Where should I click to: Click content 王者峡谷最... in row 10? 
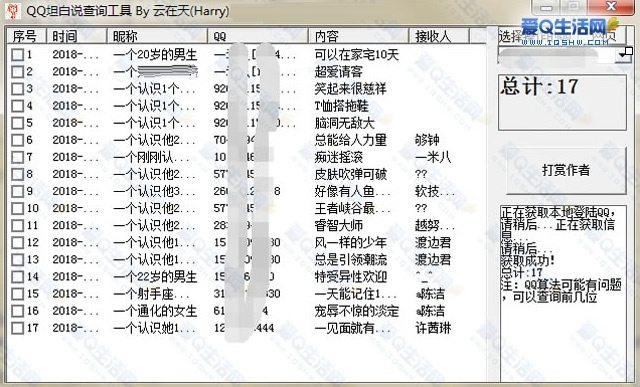pyautogui.click(x=352, y=209)
